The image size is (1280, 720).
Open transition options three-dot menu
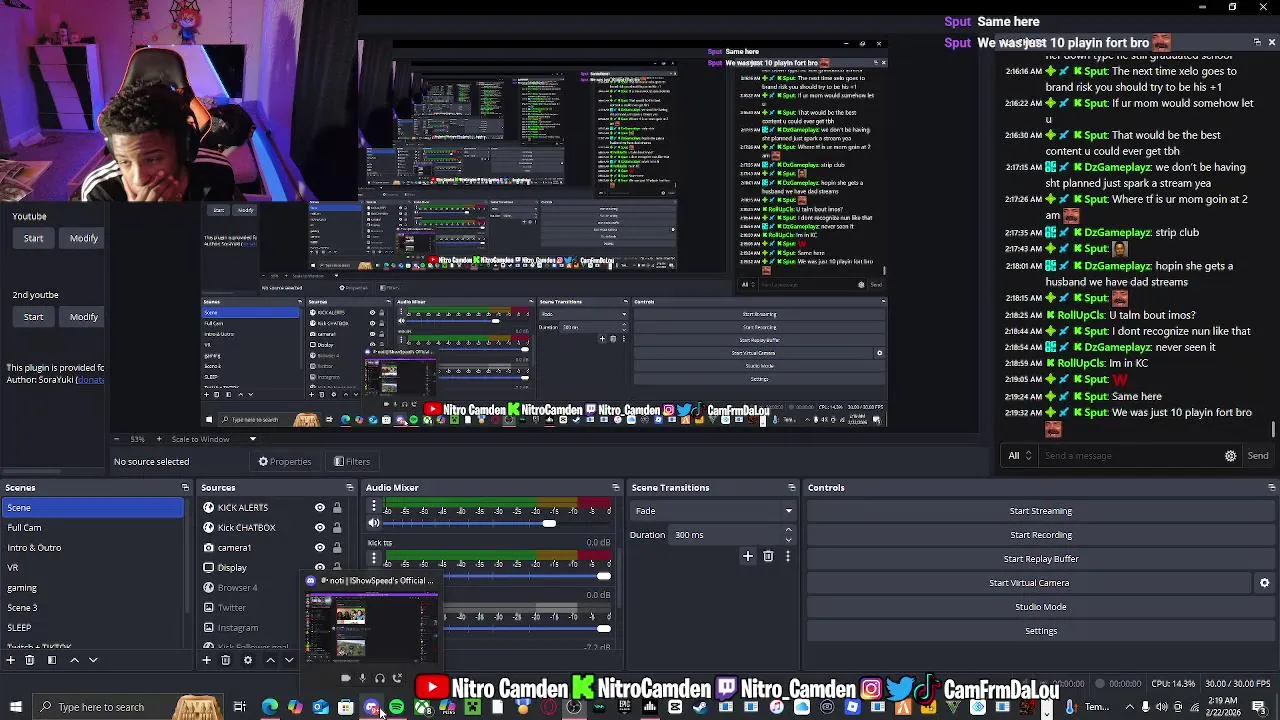click(x=788, y=556)
